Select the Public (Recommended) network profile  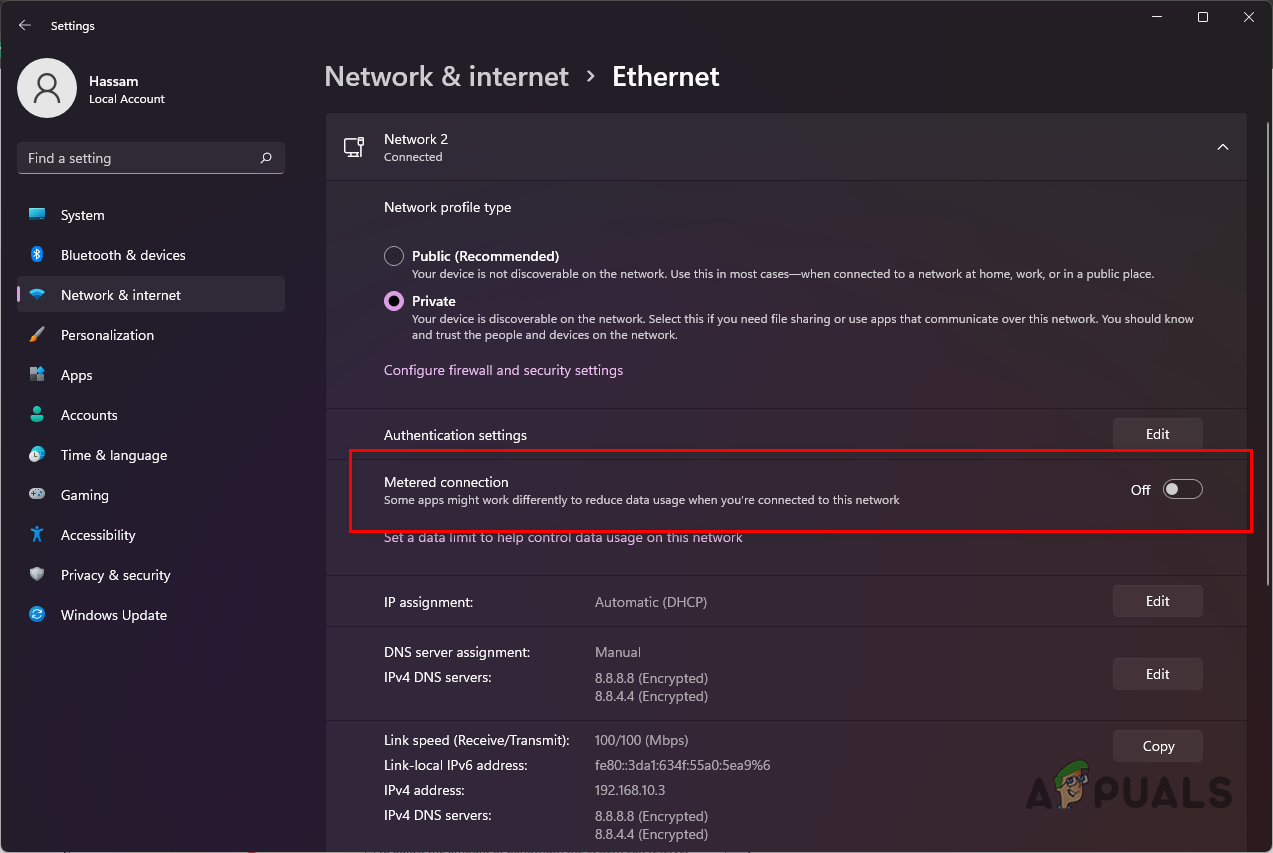(x=394, y=256)
